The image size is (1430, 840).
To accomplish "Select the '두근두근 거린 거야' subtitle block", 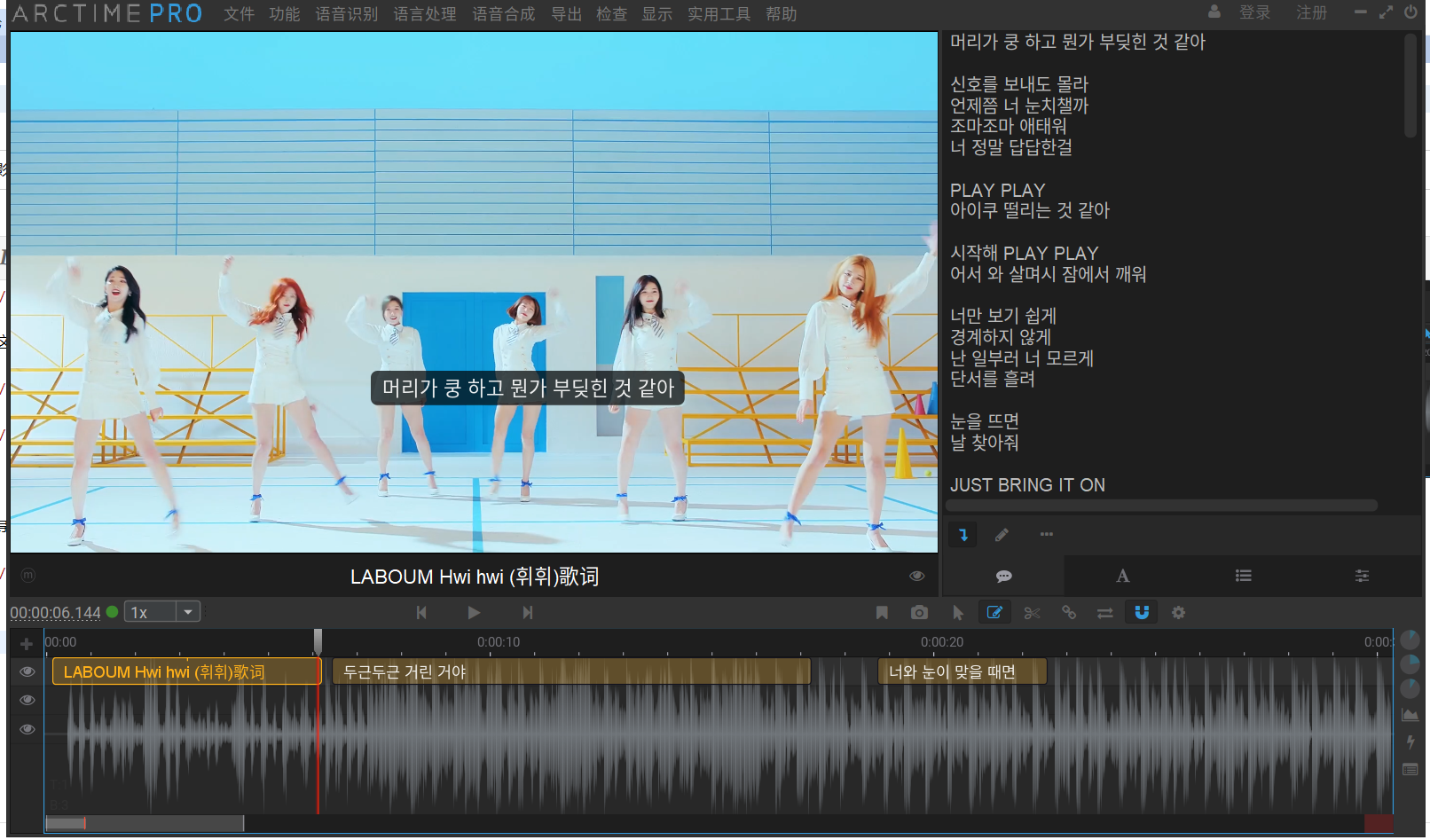I will point(571,671).
